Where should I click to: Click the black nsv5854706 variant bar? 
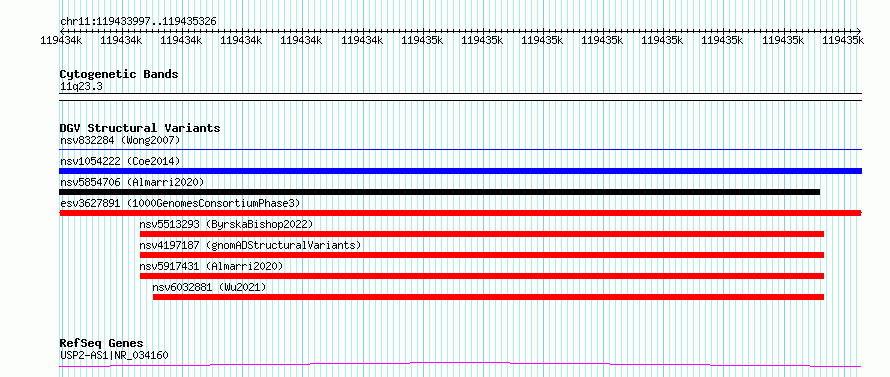440,192
